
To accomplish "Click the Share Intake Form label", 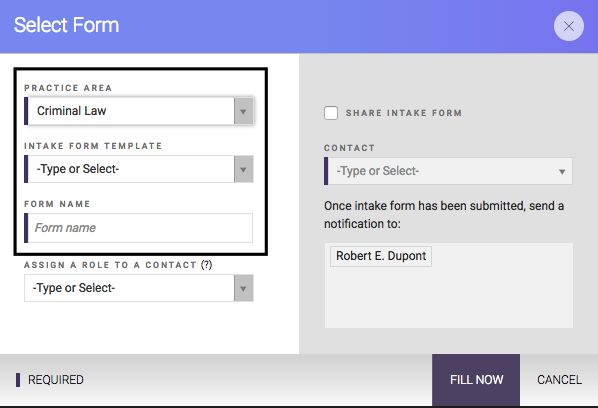I will (x=403, y=113).
